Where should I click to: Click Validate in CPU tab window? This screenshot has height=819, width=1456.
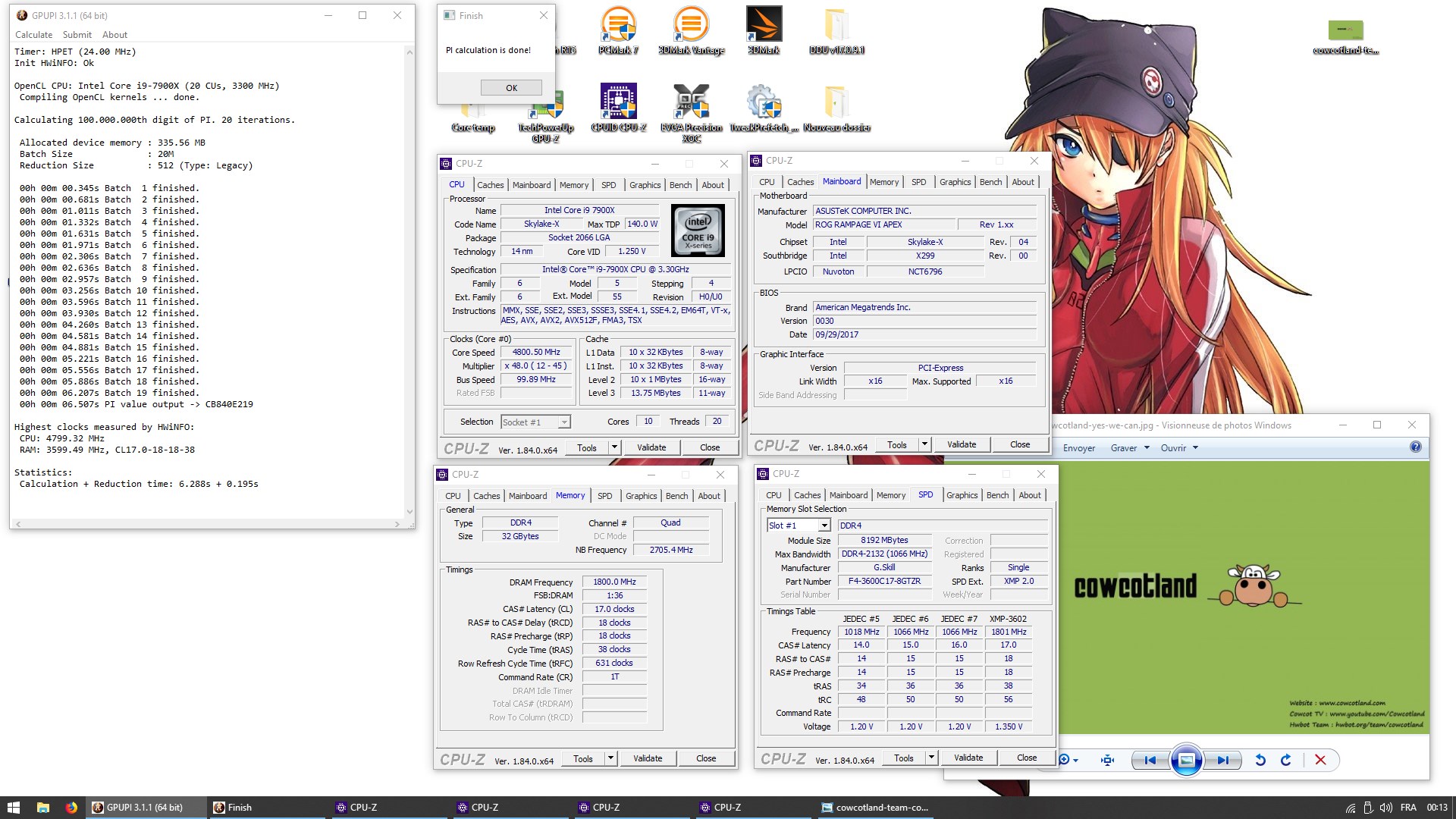pos(651,447)
